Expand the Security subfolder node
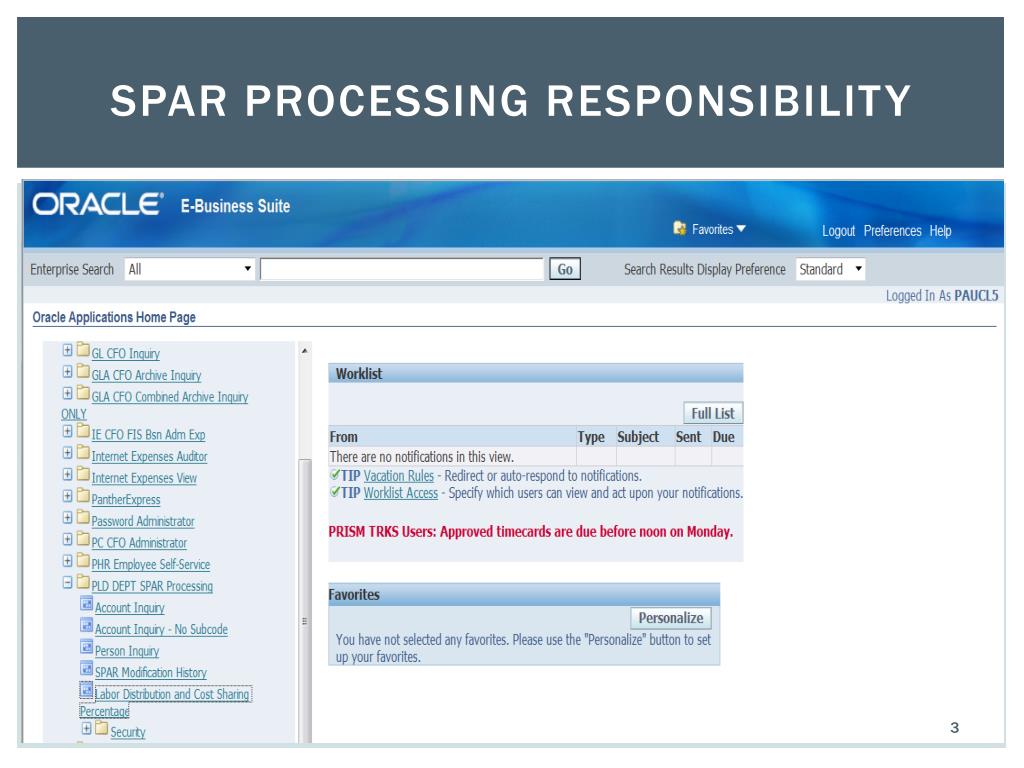The height and width of the screenshot is (768, 1024). 86,728
